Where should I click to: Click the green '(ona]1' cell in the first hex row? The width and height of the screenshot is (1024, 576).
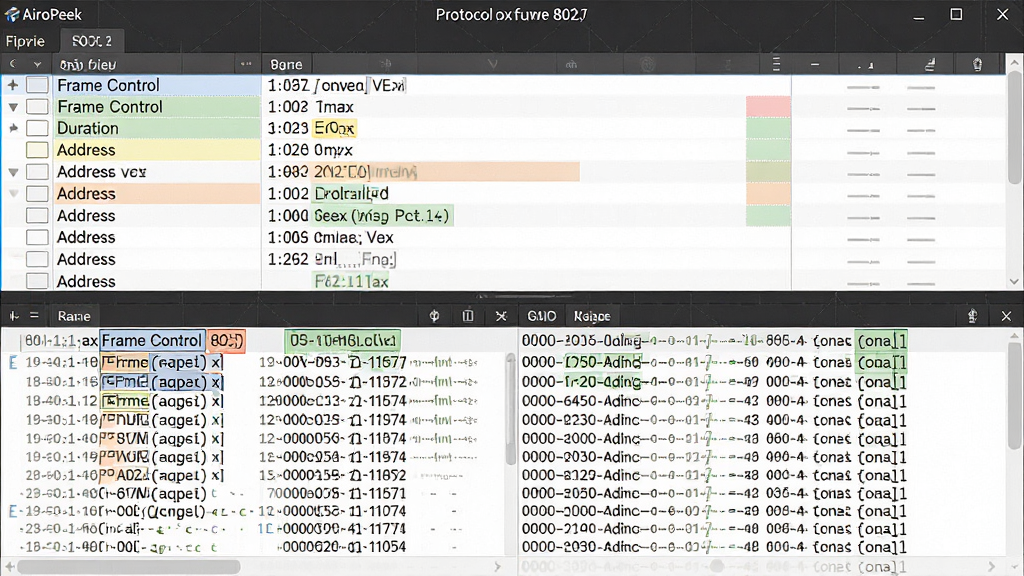point(881,340)
